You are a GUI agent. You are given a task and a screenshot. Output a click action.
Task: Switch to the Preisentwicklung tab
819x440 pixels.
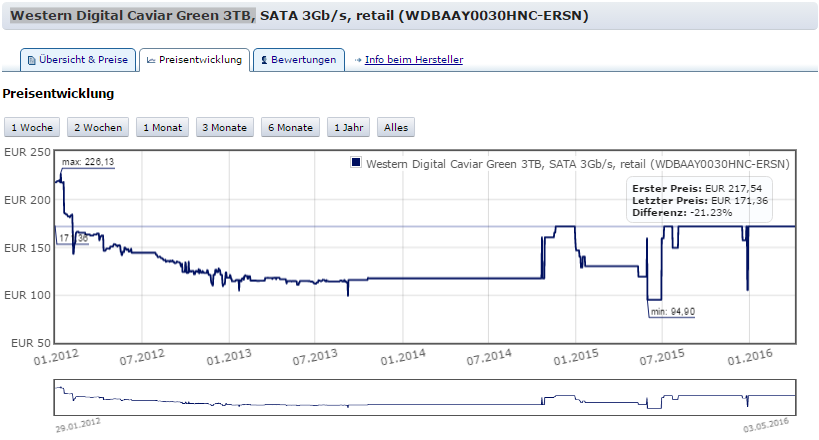194,60
